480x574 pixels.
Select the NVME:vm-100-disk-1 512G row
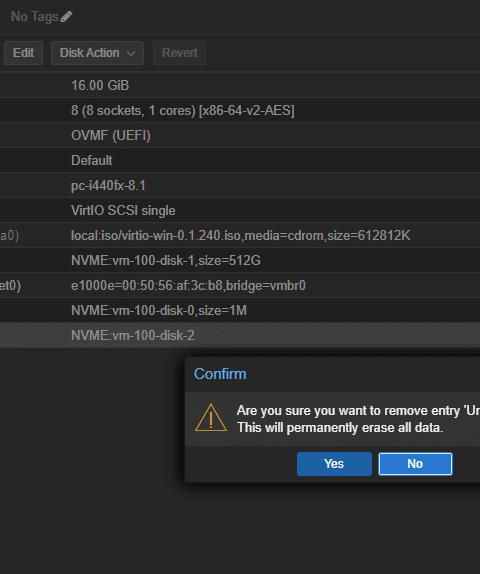(x=240, y=260)
